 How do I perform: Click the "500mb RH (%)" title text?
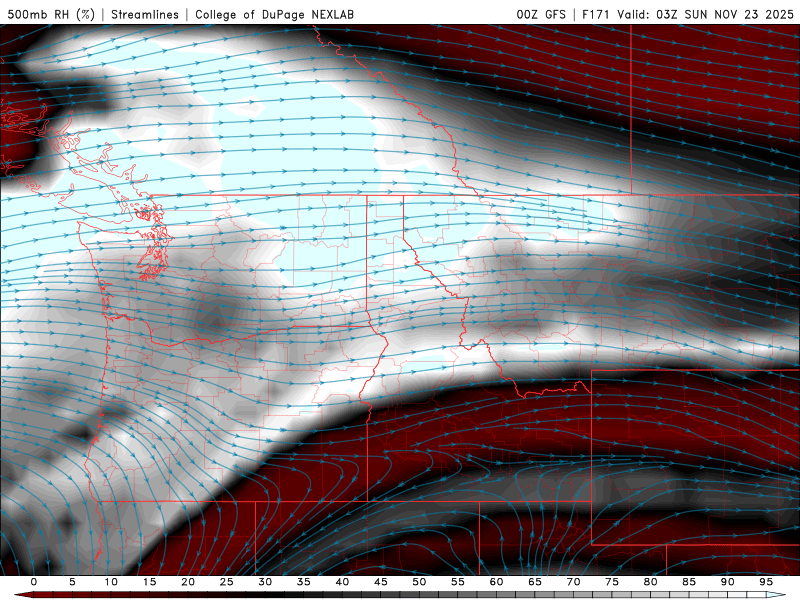coord(51,14)
